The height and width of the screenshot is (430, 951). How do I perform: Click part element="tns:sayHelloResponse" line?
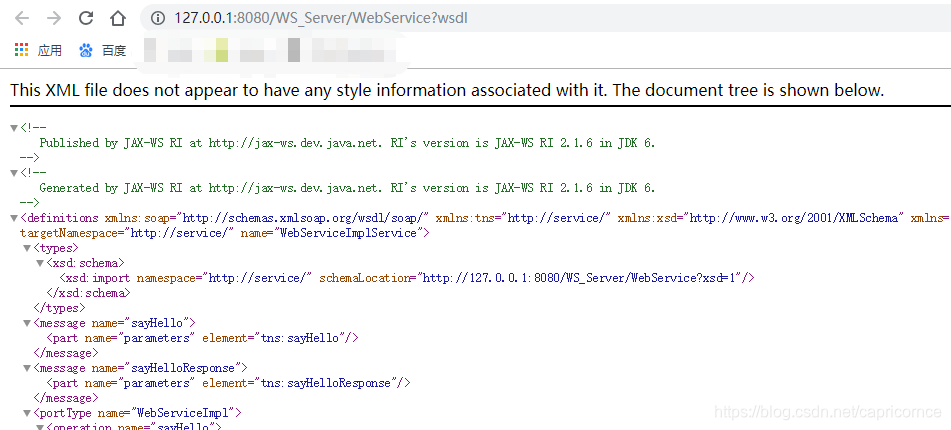229,383
